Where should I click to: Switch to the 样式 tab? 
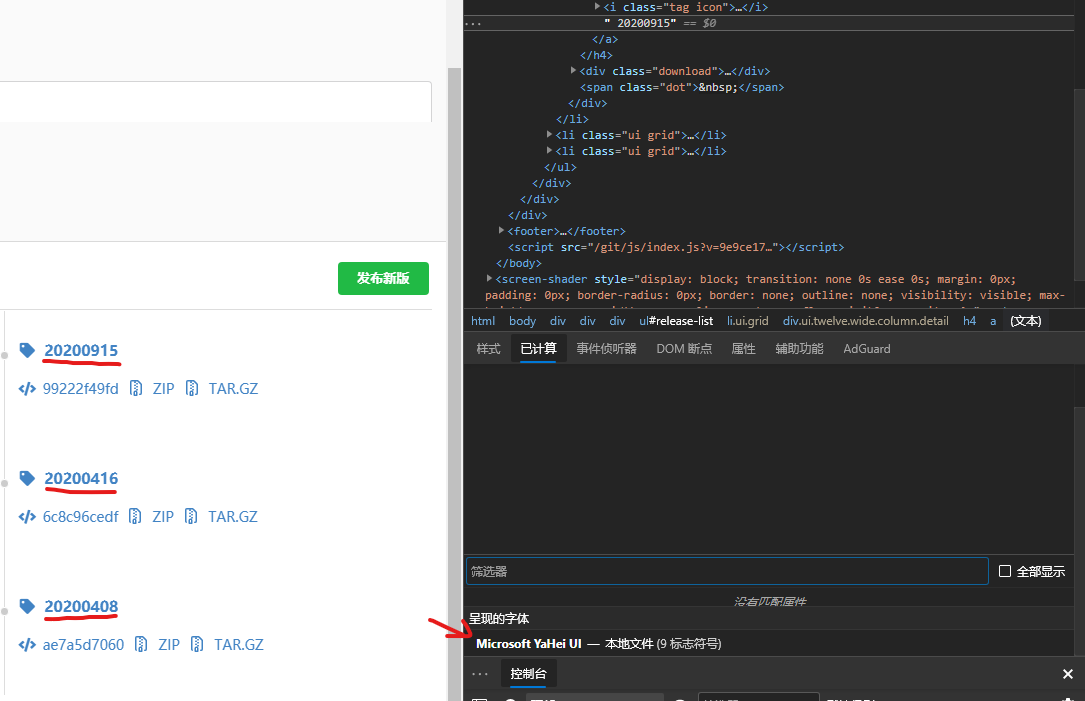(x=488, y=348)
